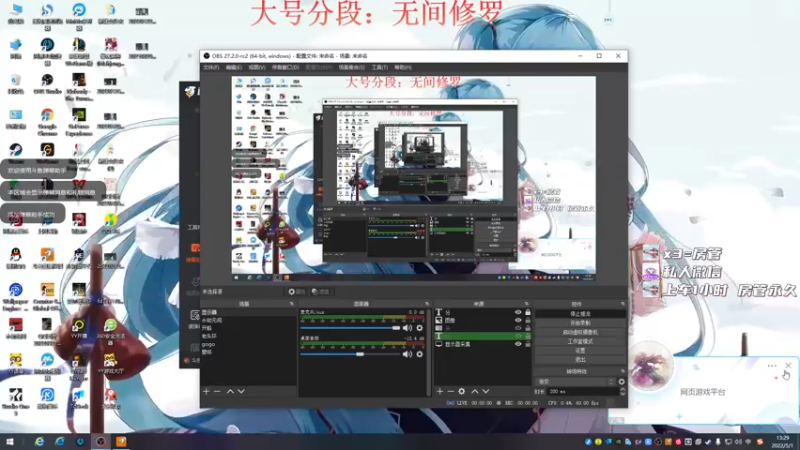Viewport: 800px width, 450px height.
Task: Click the Start Virtual Camera button
Action: [x=580, y=332]
